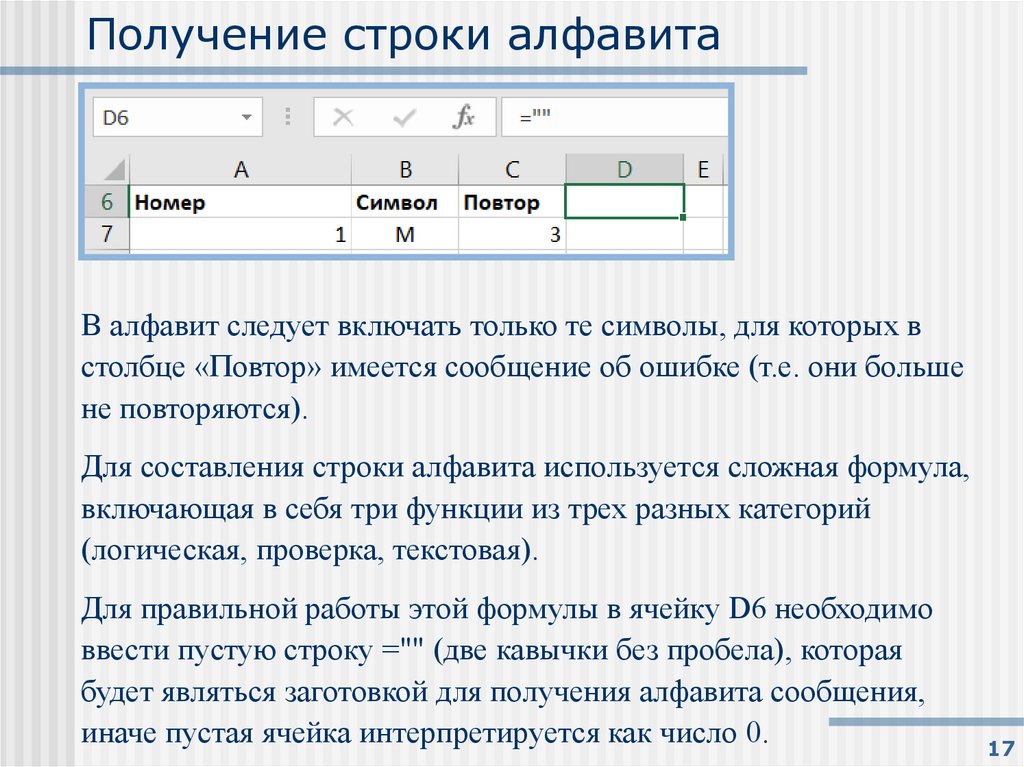Click the fill handle on cell D6
The width and height of the screenshot is (1024, 767).
tap(681, 217)
